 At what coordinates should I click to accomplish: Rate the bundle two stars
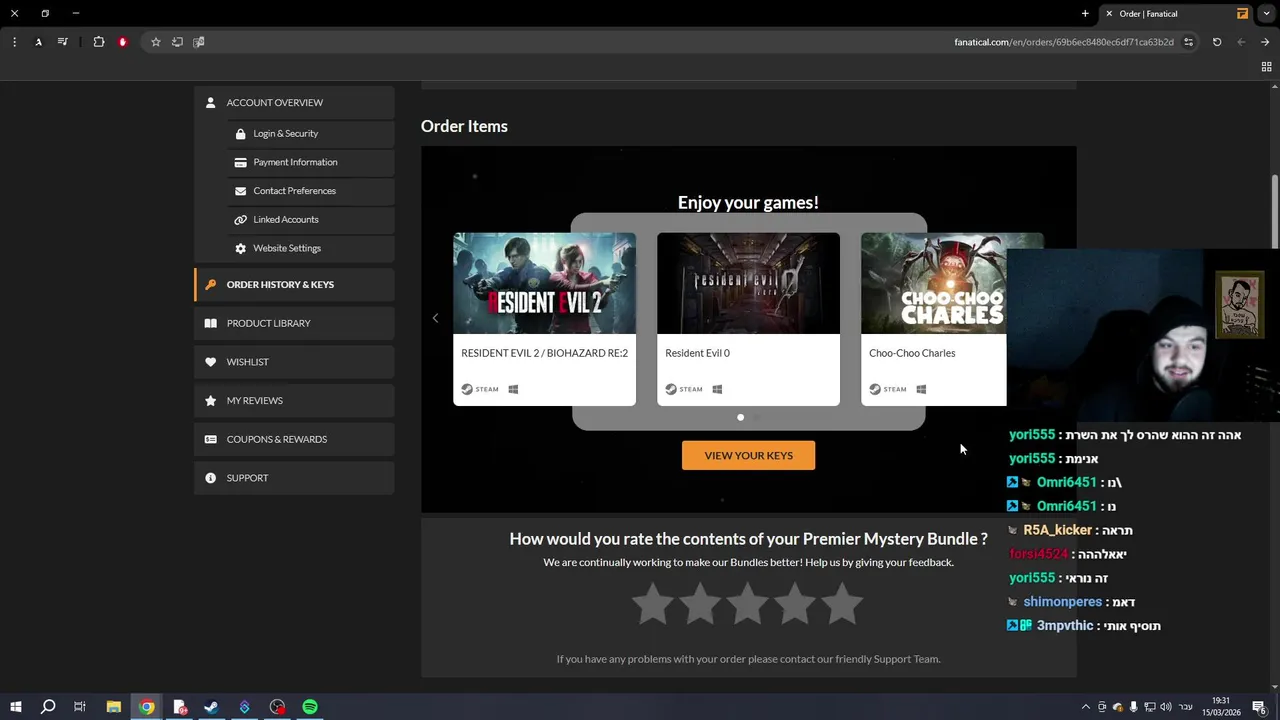pyautogui.click(x=700, y=604)
